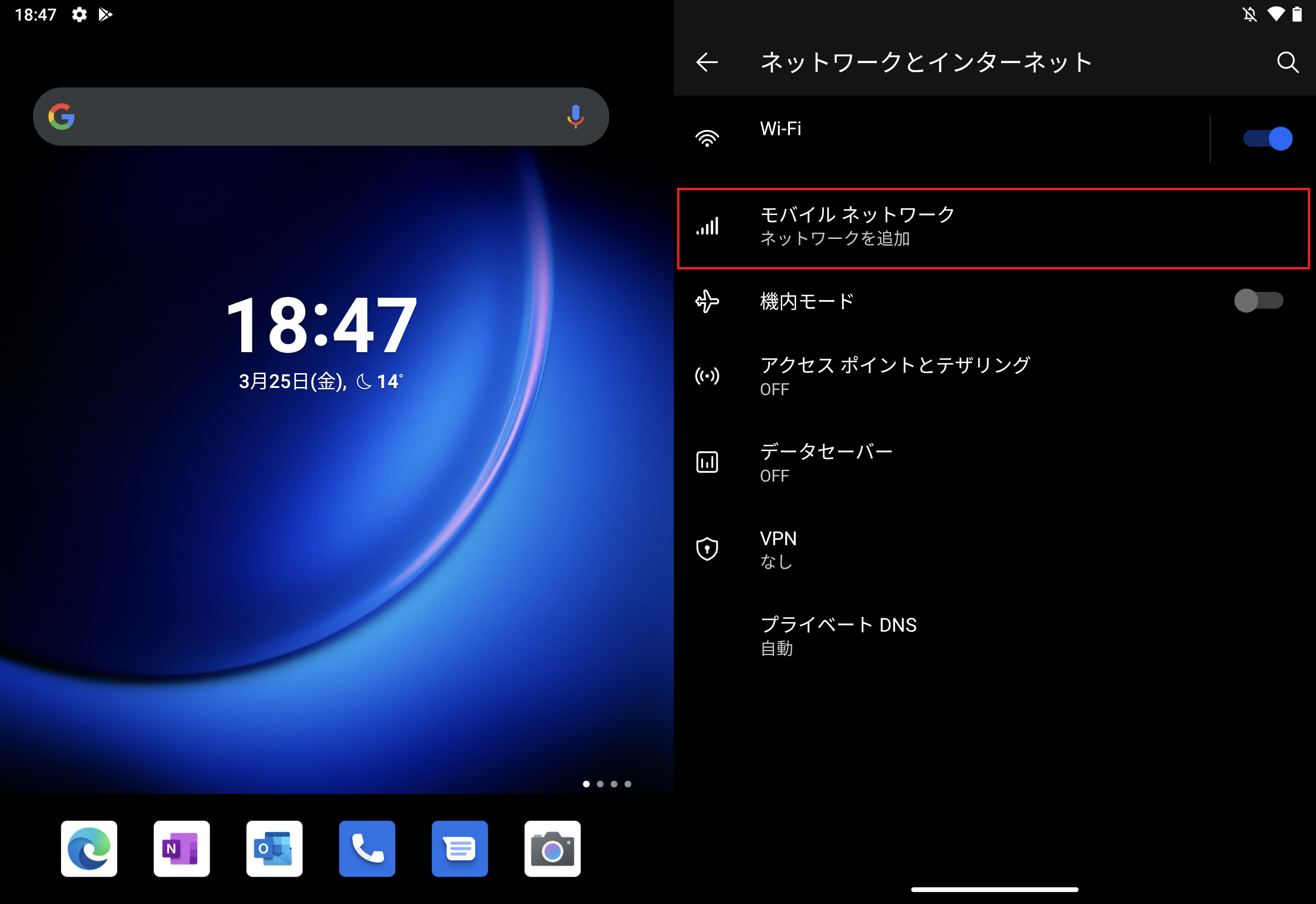Click the muted notifications bell status icon
This screenshot has height=904, width=1316.
pos(1249,14)
